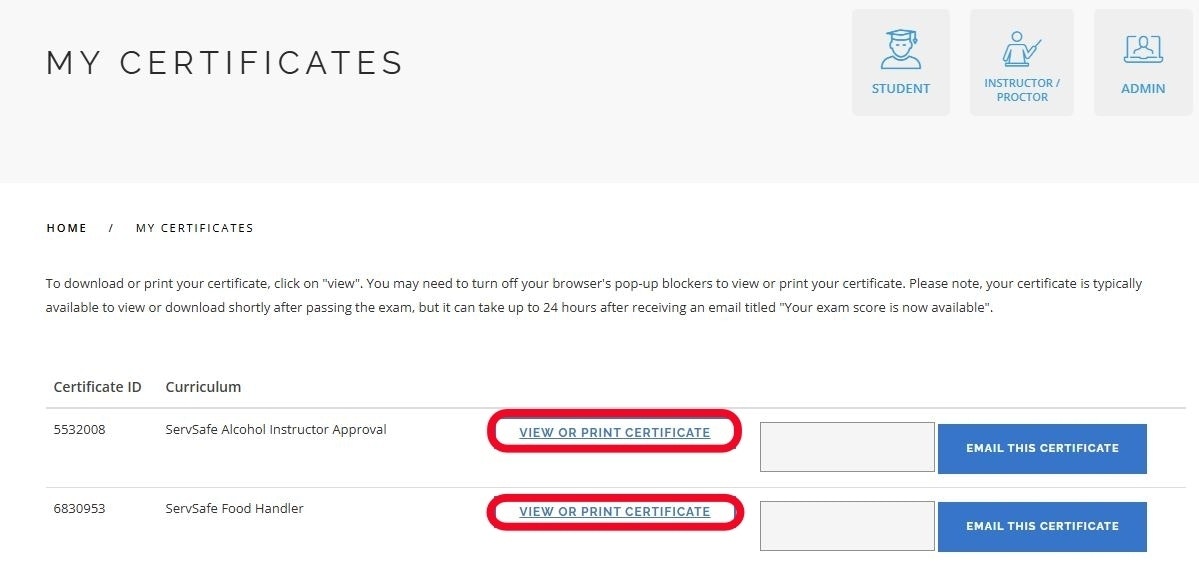Email the ServSafe Food Handler certificate
Screen dimensions: 1199x565
tap(1042, 526)
